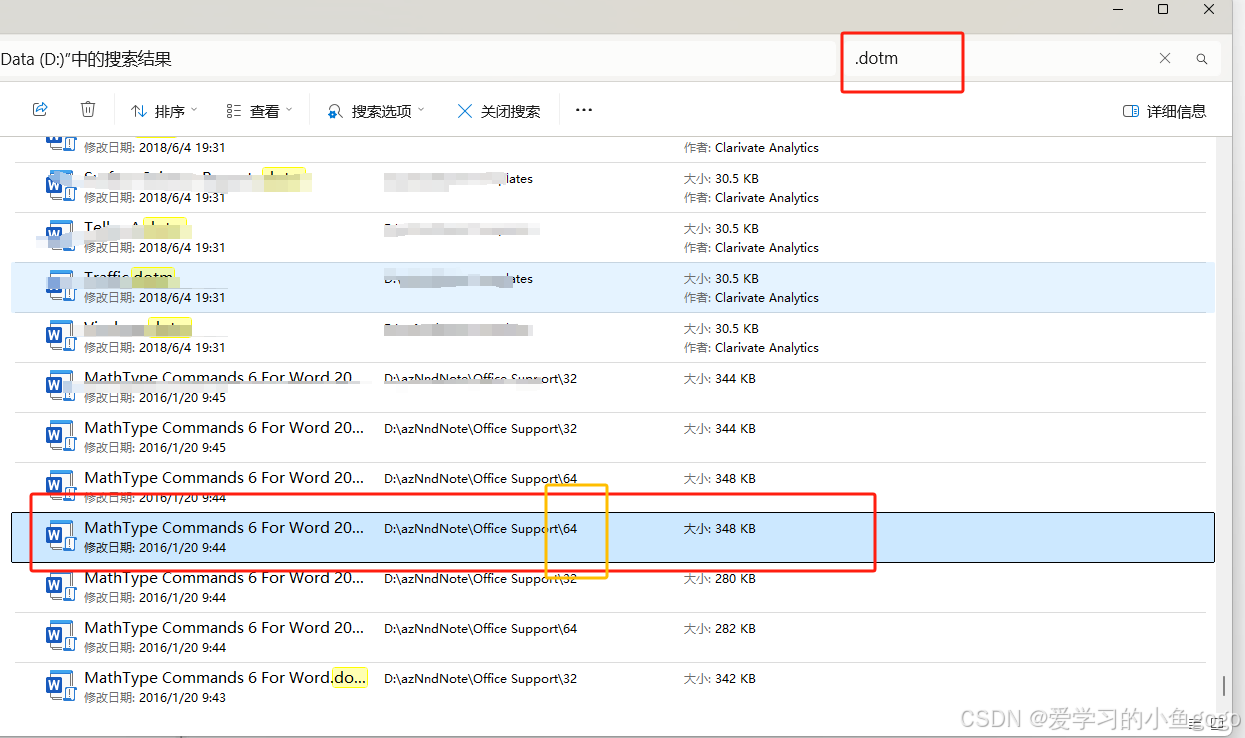The height and width of the screenshot is (738, 1245).
Task: Click the Word icon of the 280 KB file
Action: pos(60,586)
